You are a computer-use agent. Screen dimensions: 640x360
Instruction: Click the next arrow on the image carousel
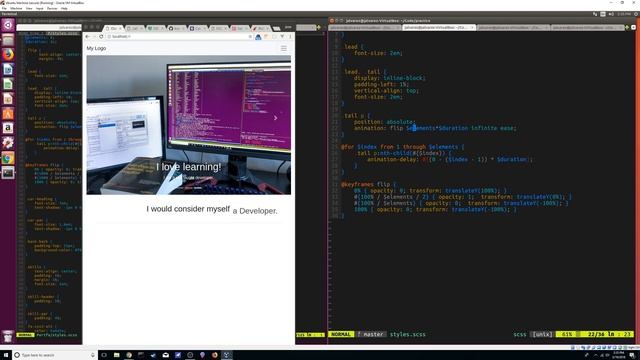tap(276, 118)
